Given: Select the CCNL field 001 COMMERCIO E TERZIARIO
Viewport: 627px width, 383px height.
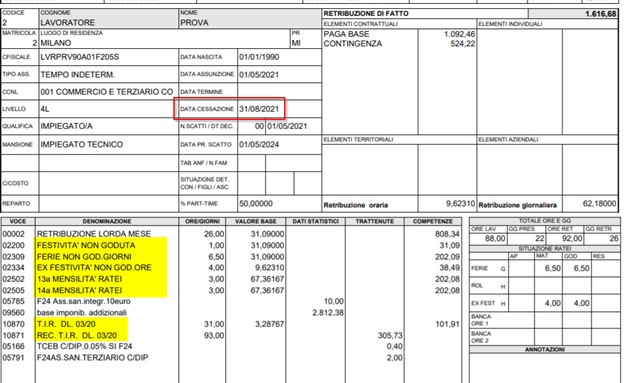Looking at the screenshot, I should coord(107,92).
